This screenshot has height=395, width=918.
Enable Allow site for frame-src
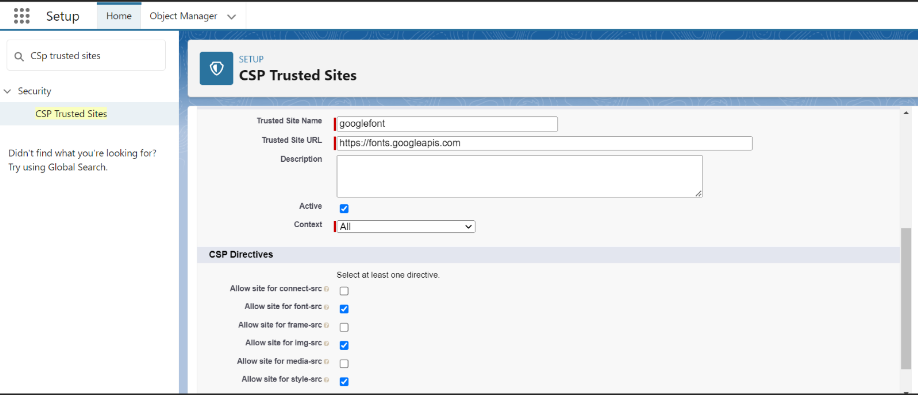click(344, 327)
